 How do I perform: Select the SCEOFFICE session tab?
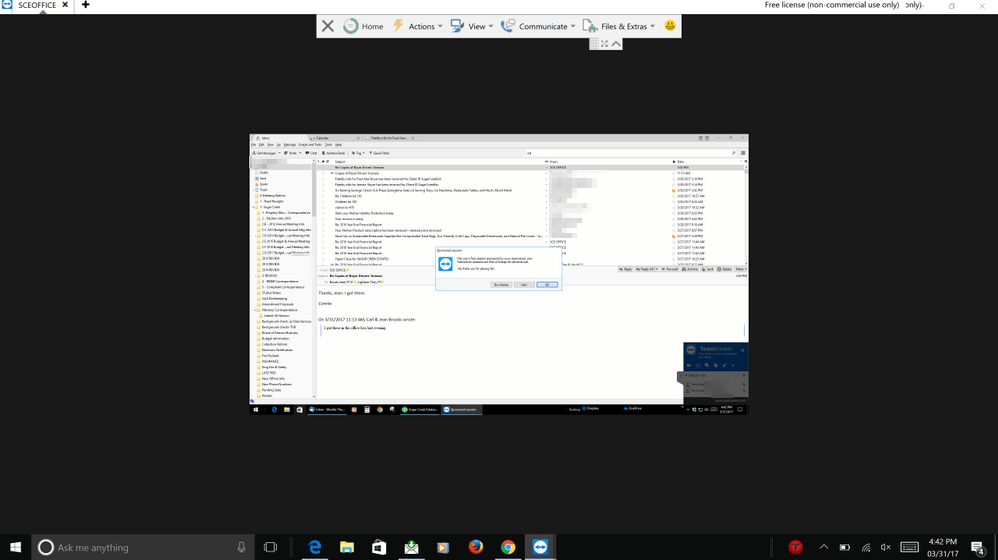tap(37, 5)
